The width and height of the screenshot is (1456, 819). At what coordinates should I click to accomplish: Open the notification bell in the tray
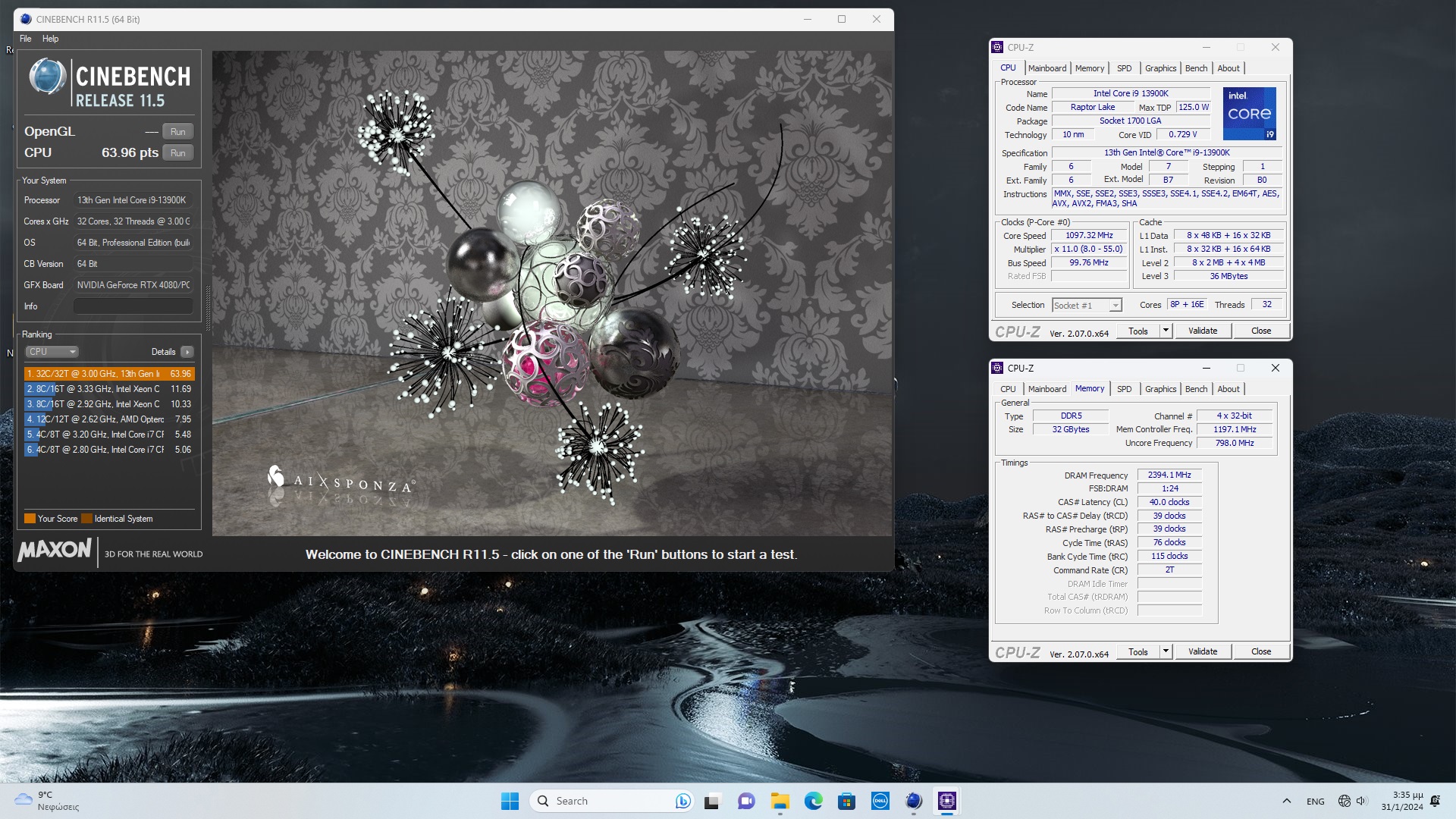(1435, 801)
